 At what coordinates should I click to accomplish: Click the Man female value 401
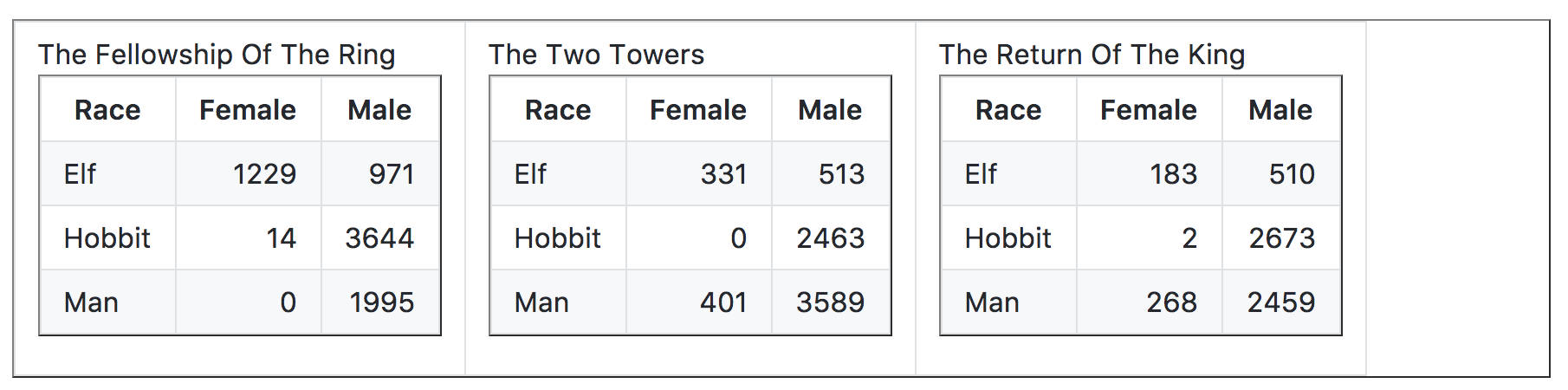click(723, 302)
